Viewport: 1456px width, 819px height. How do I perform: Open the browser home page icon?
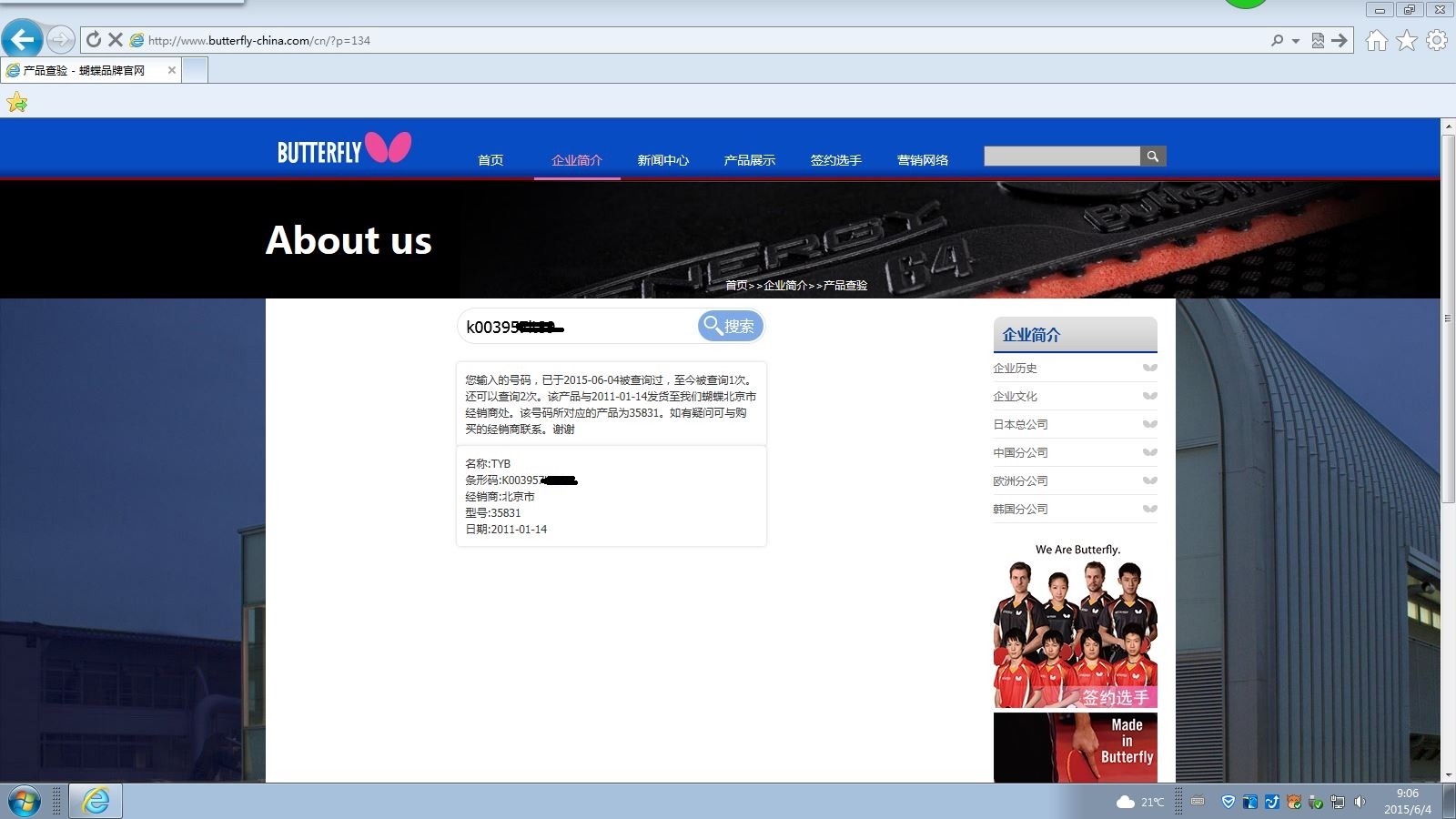pos(1376,40)
